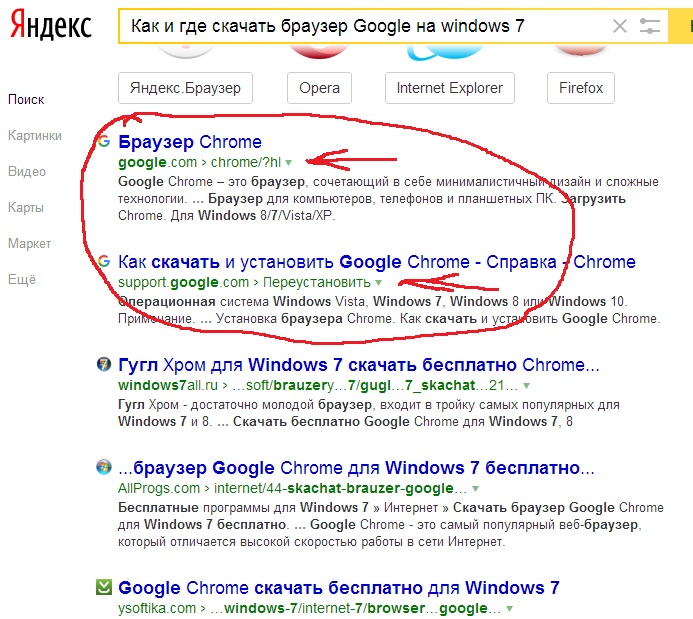693x619 pixels.
Task: Click the snippet starting 'Гугл Хром - достаточно молодой'
Action: coord(369,413)
